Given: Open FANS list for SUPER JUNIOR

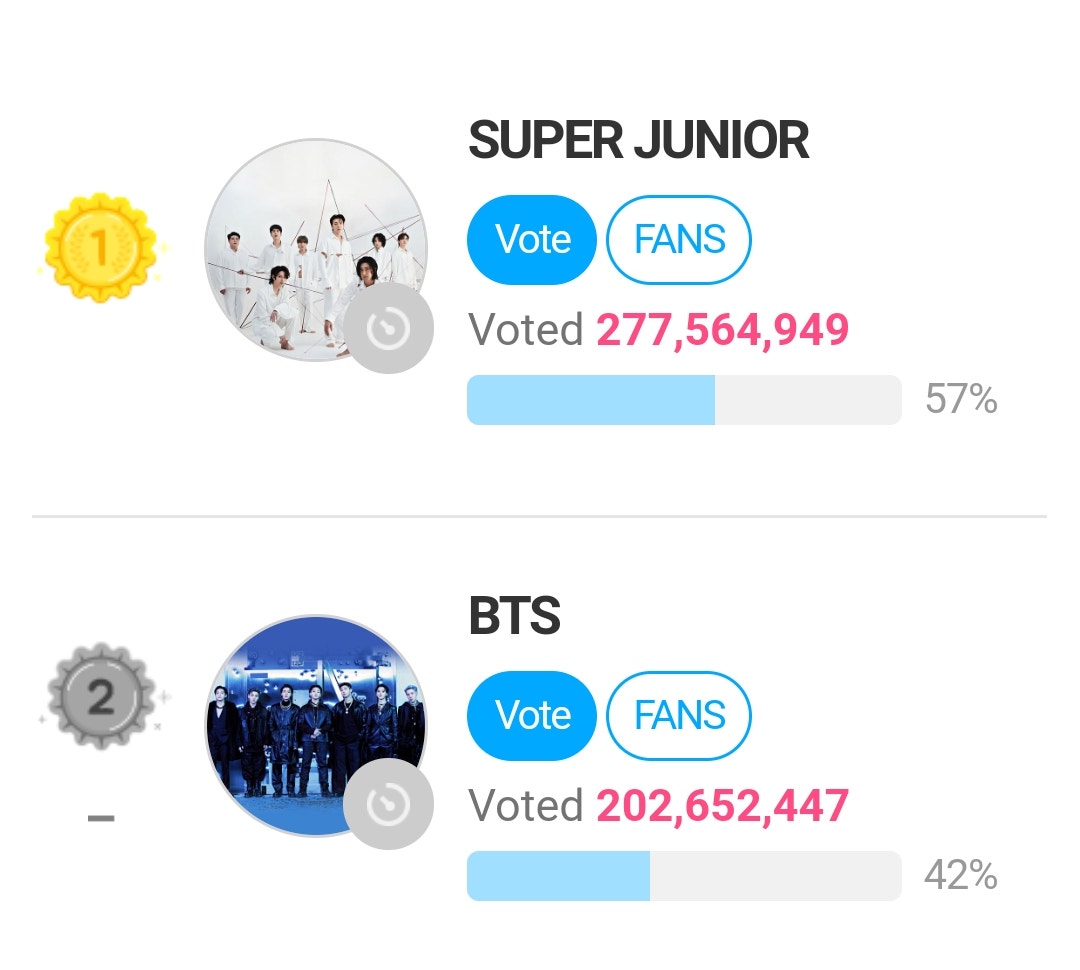Looking at the screenshot, I should tap(679, 239).
